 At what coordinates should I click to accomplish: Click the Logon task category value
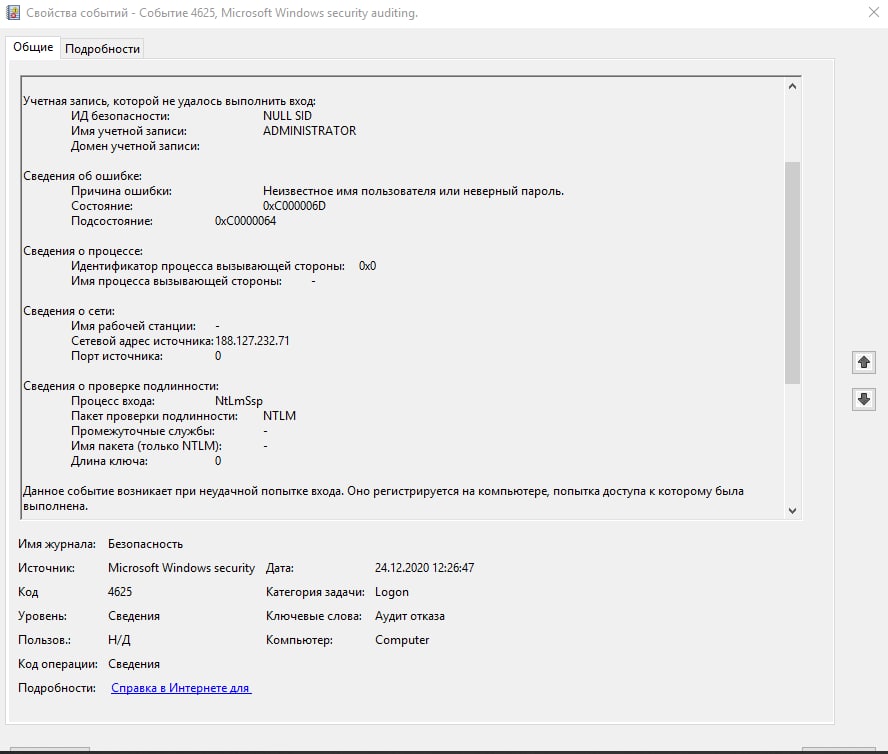pyautogui.click(x=392, y=592)
